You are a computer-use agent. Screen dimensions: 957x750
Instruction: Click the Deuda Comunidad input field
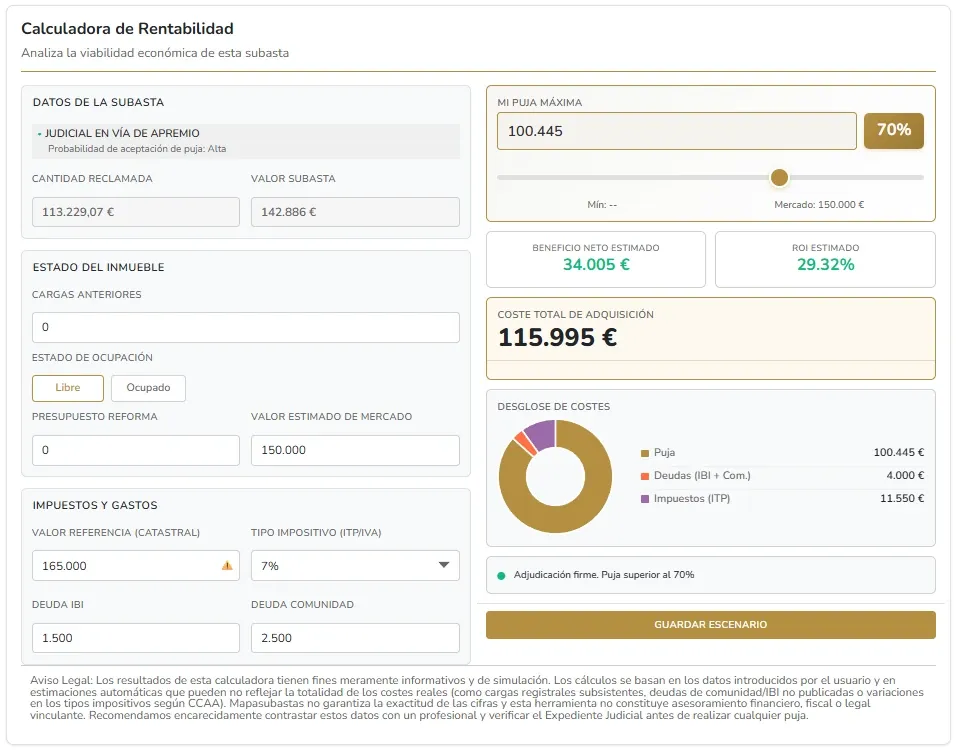tap(355, 637)
